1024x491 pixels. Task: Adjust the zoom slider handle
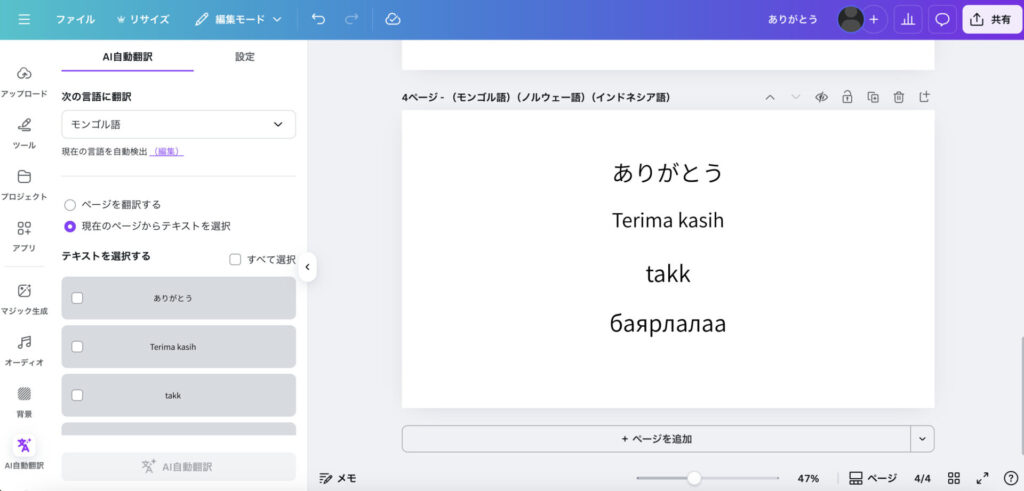[x=694, y=478]
